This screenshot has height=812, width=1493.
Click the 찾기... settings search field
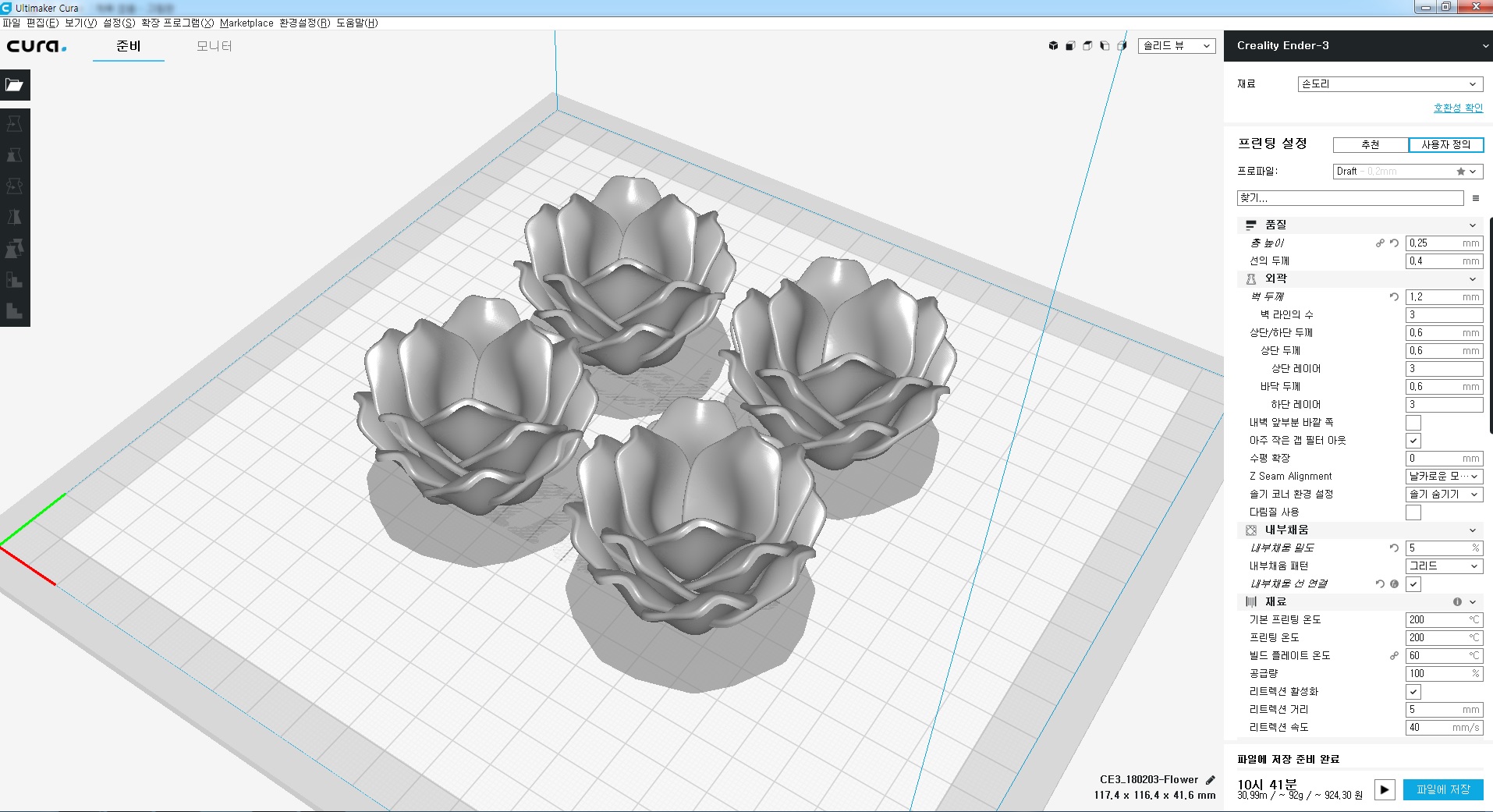tap(1350, 198)
